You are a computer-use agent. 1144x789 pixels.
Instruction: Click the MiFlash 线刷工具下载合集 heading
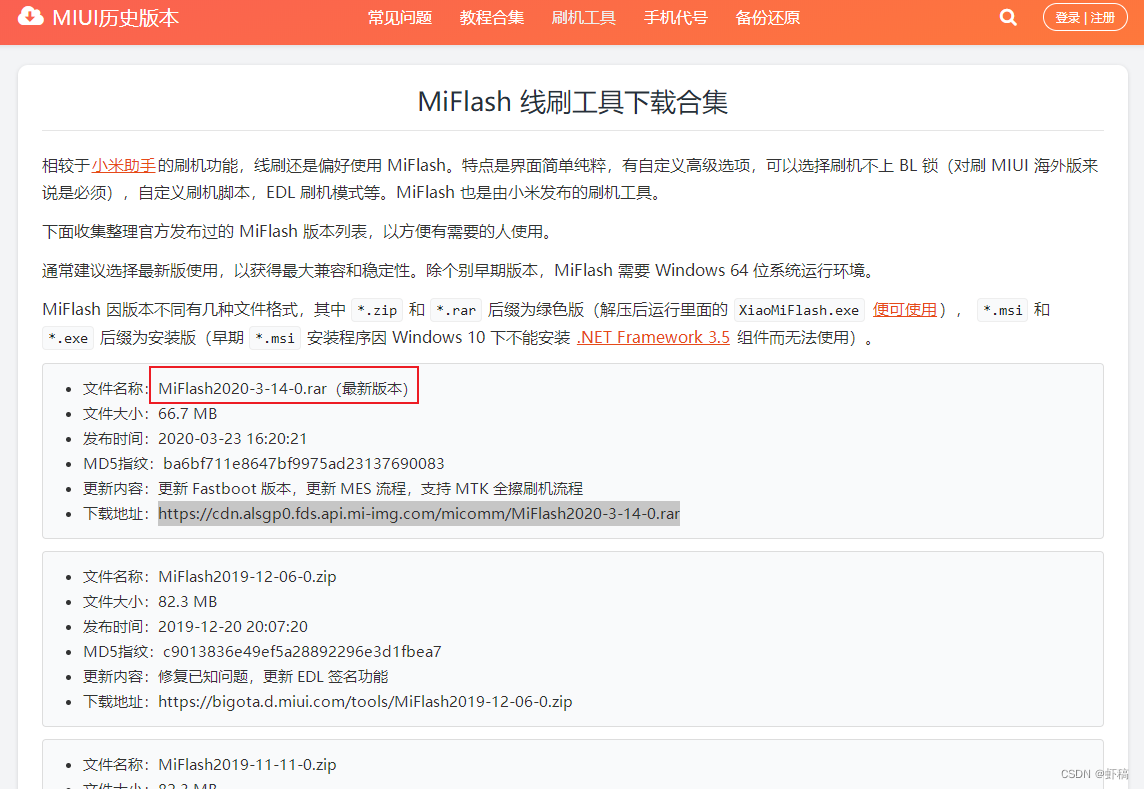click(x=573, y=101)
